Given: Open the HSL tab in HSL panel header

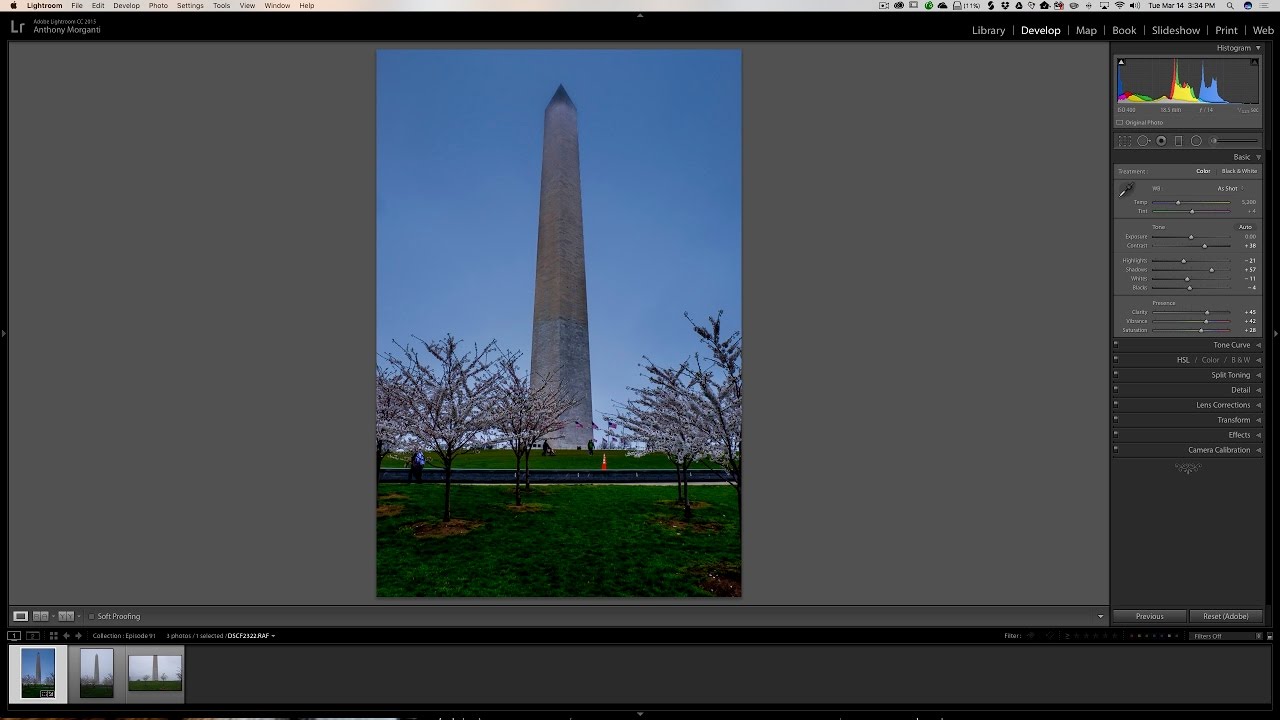Looking at the screenshot, I should coord(1183,360).
